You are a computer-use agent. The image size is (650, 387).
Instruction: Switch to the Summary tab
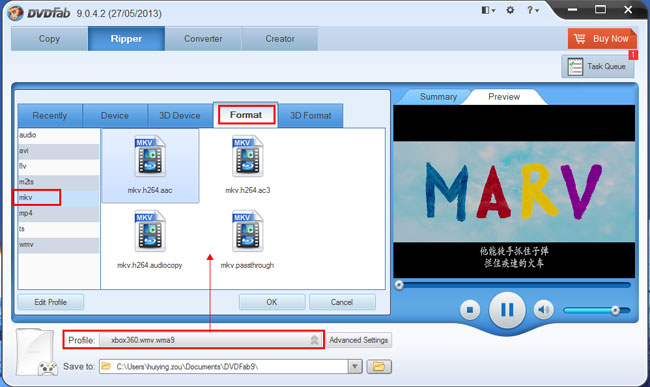point(438,97)
